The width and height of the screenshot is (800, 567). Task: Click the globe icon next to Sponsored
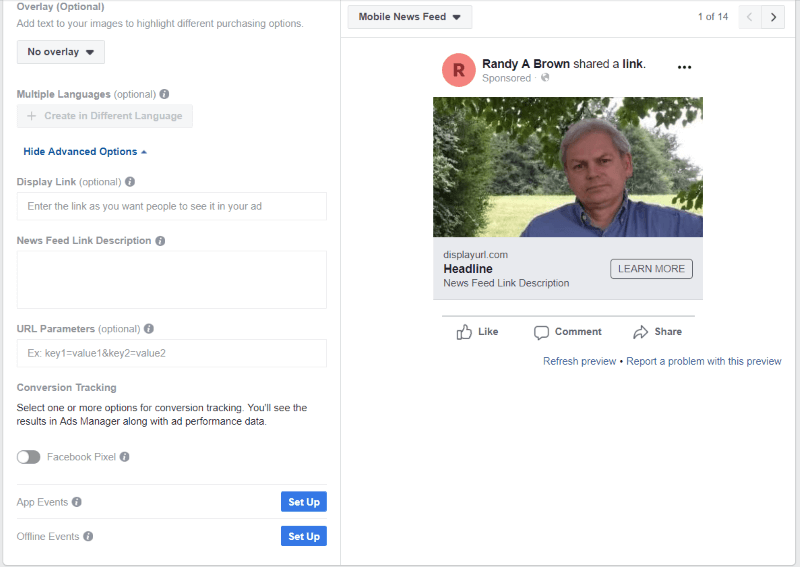[x=545, y=78]
